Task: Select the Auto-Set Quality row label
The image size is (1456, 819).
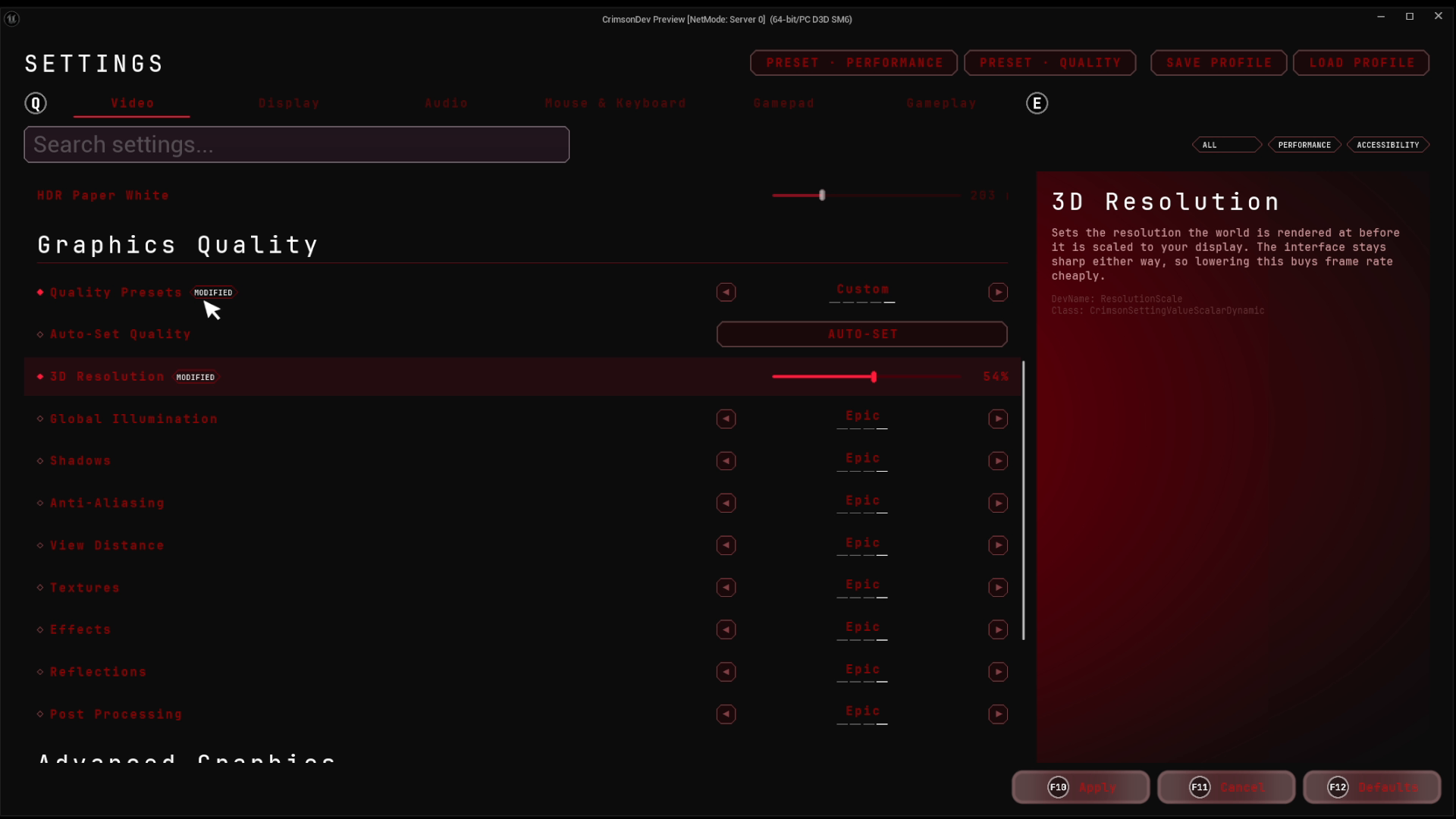Action: 120,334
